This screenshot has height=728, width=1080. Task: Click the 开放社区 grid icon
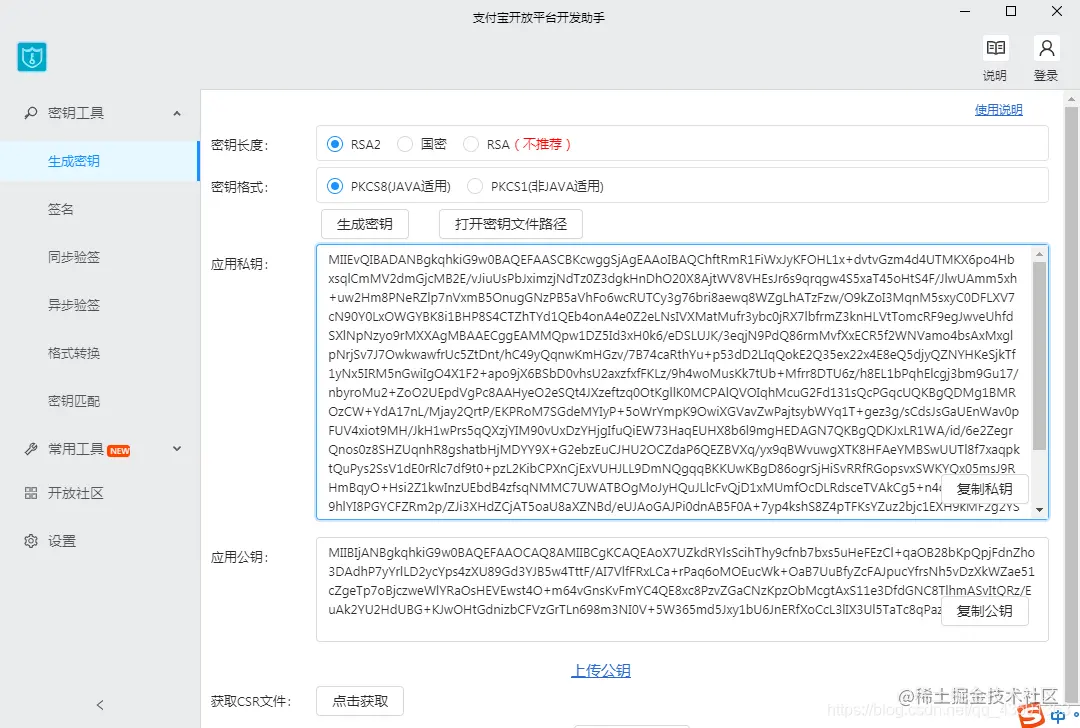(x=31, y=493)
